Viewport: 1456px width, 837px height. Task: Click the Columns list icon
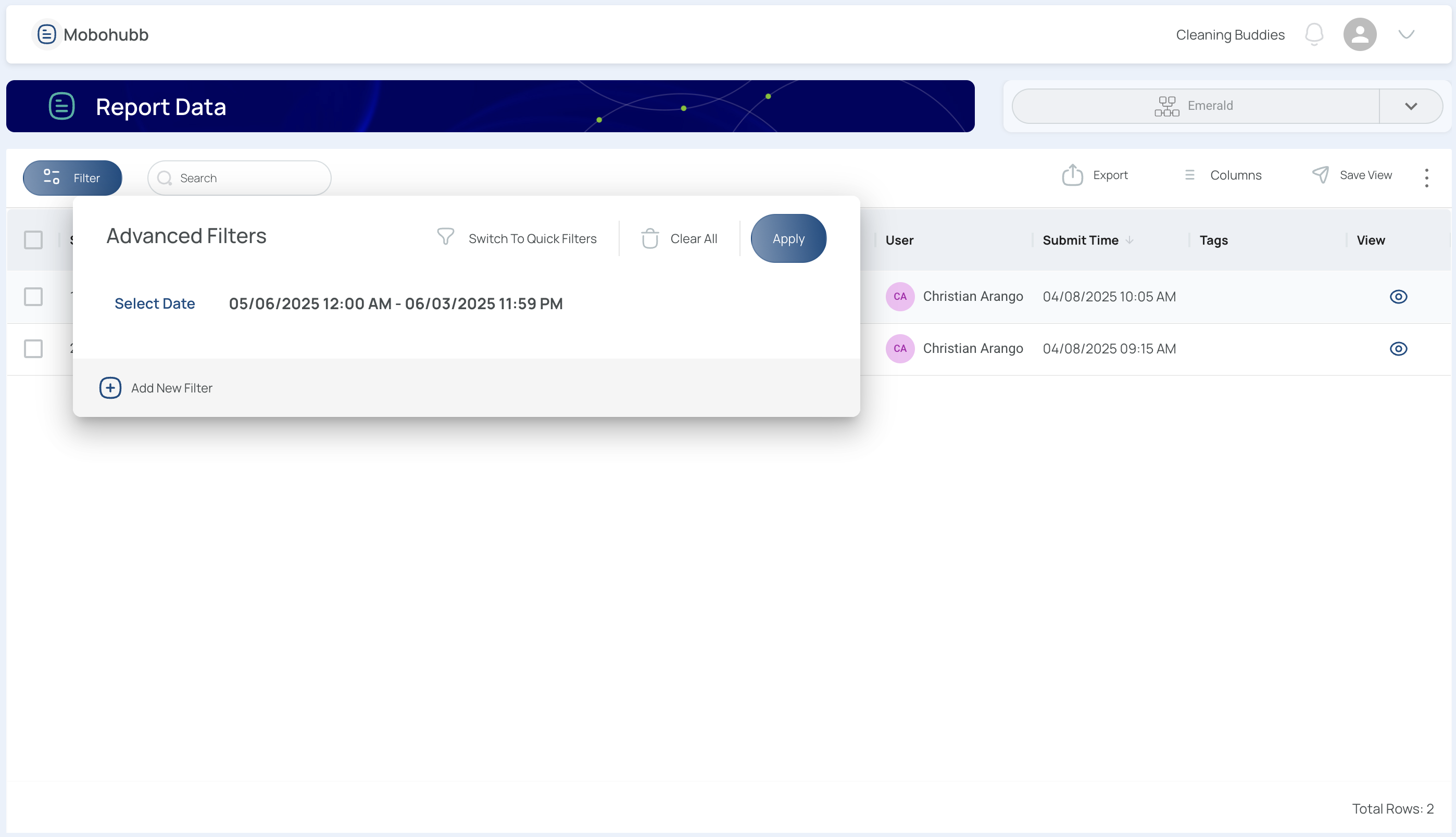[1190, 175]
